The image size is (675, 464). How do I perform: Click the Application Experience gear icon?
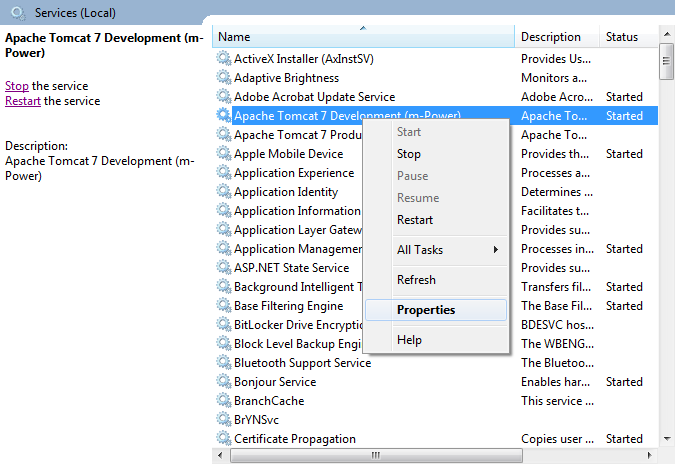[x=223, y=173]
